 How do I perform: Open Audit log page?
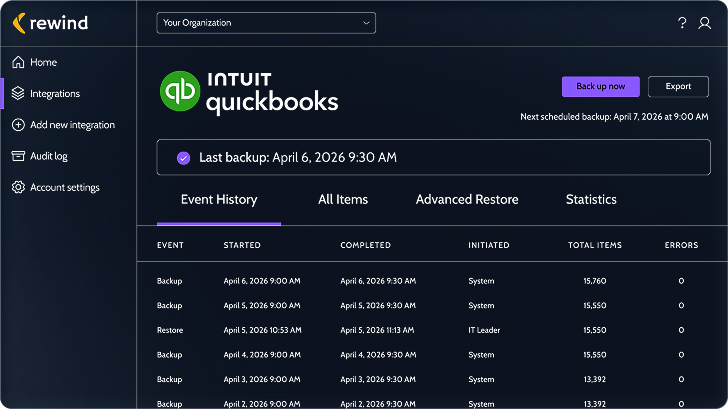tap(49, 156)
